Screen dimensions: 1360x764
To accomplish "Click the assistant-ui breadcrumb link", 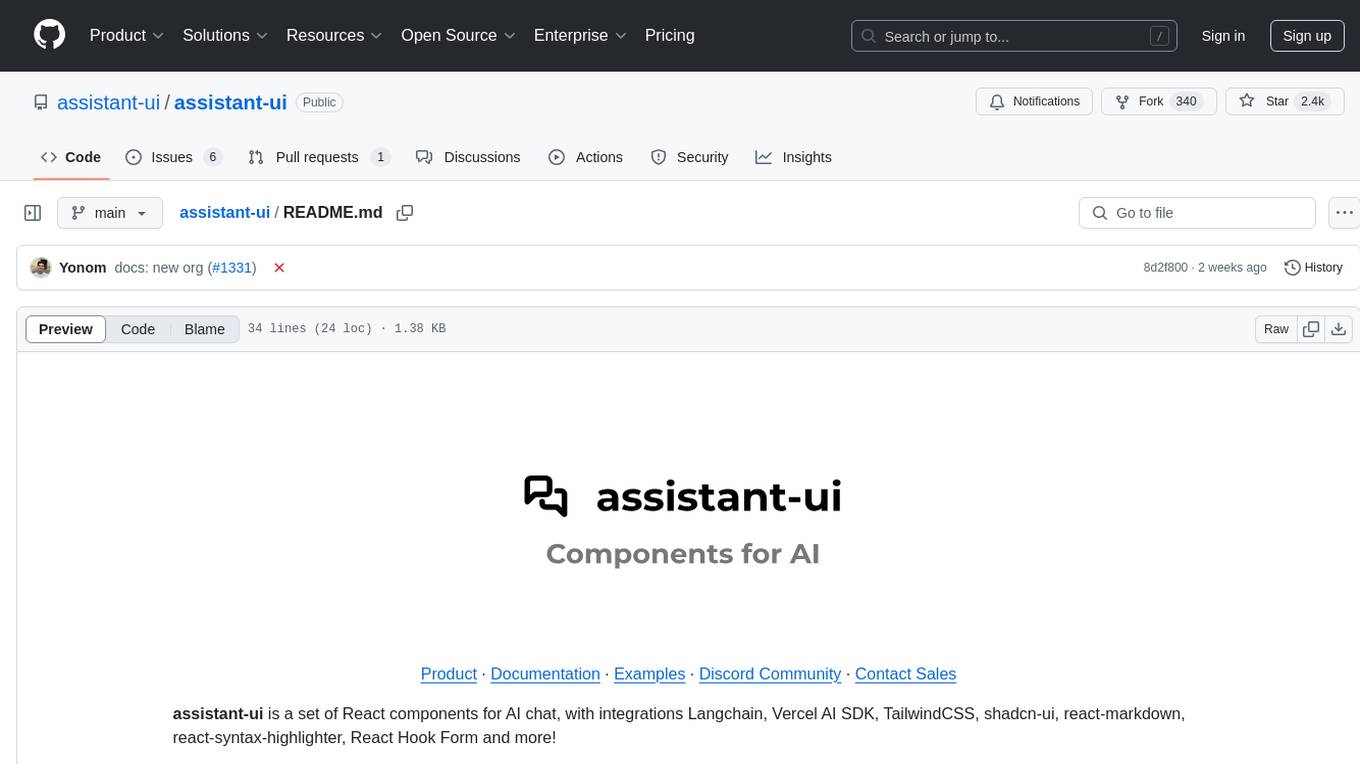I will (x=225, y=212).
